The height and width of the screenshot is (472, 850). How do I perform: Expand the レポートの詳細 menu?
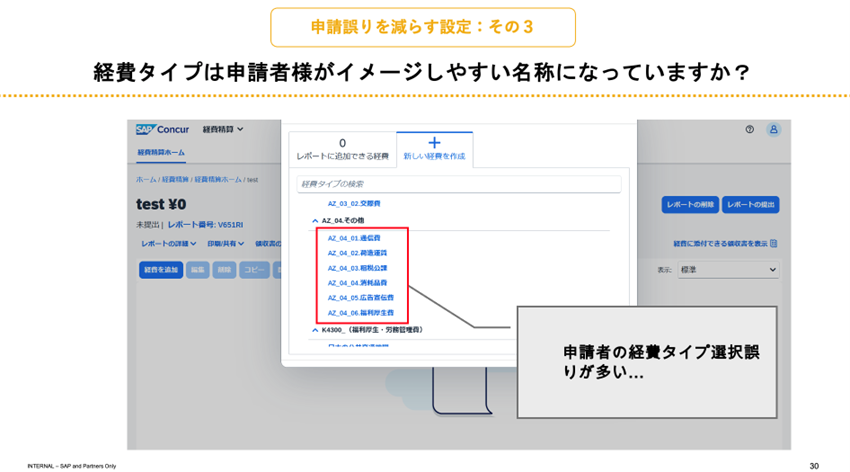coord(169,244)
